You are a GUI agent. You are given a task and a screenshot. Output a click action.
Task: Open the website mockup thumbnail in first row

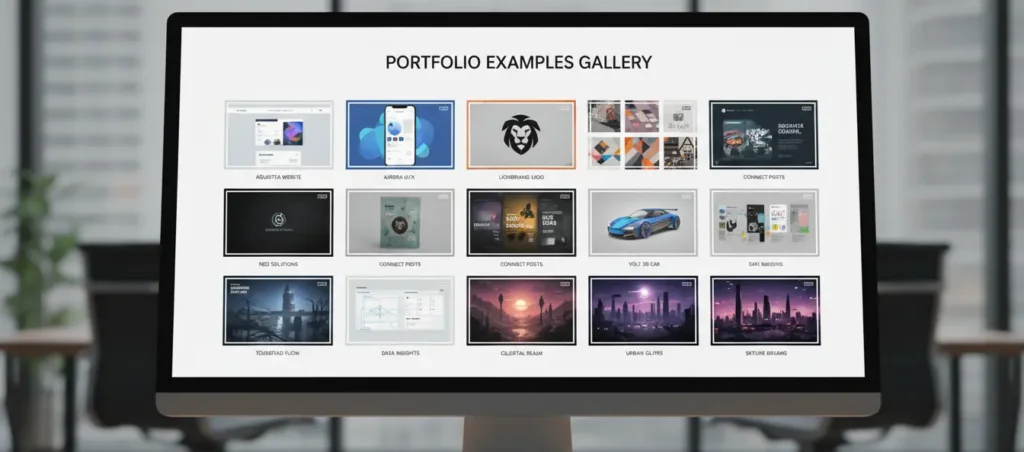(x=278, y=134)
